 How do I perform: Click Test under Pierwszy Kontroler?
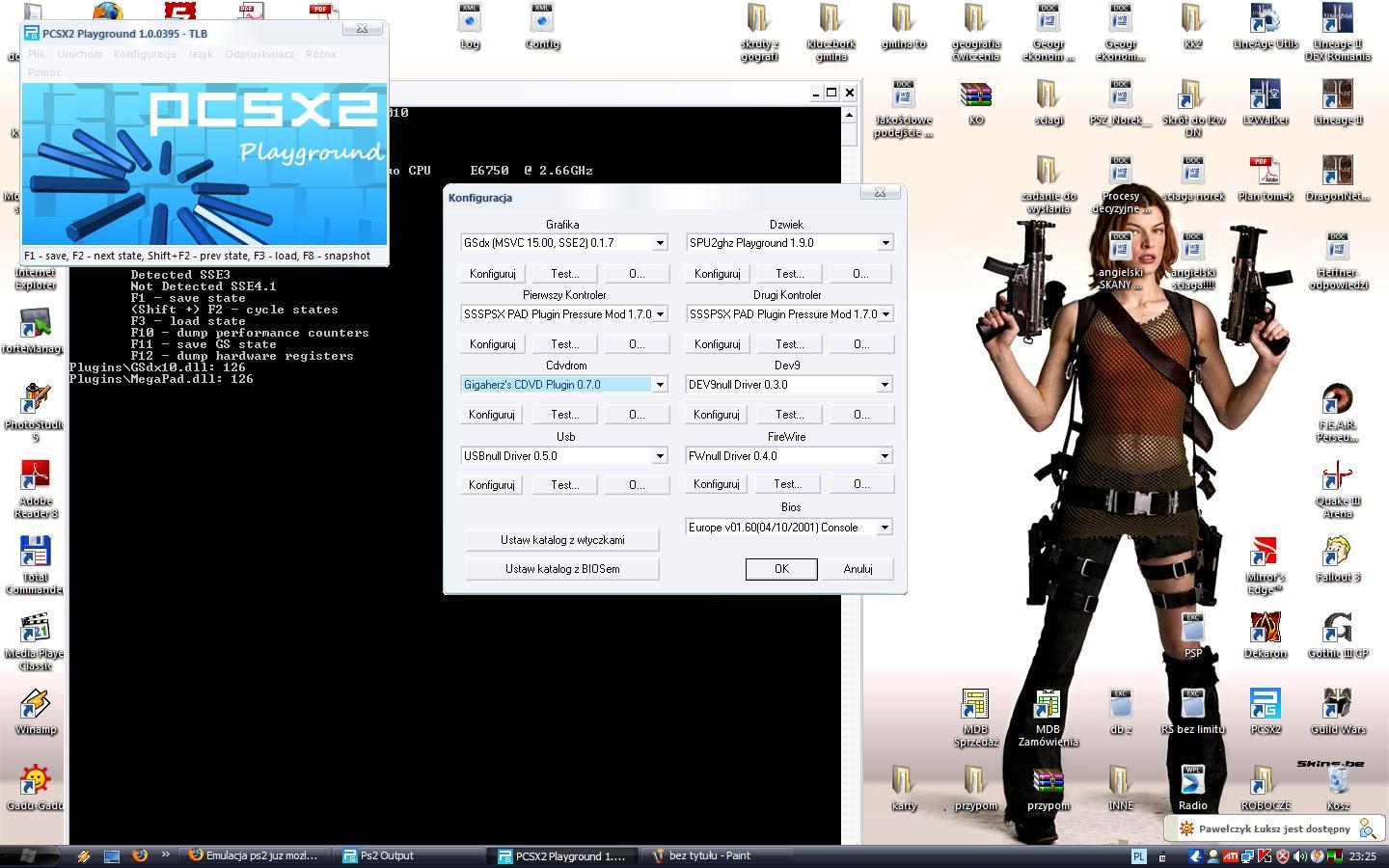click(x=564, y=344)
